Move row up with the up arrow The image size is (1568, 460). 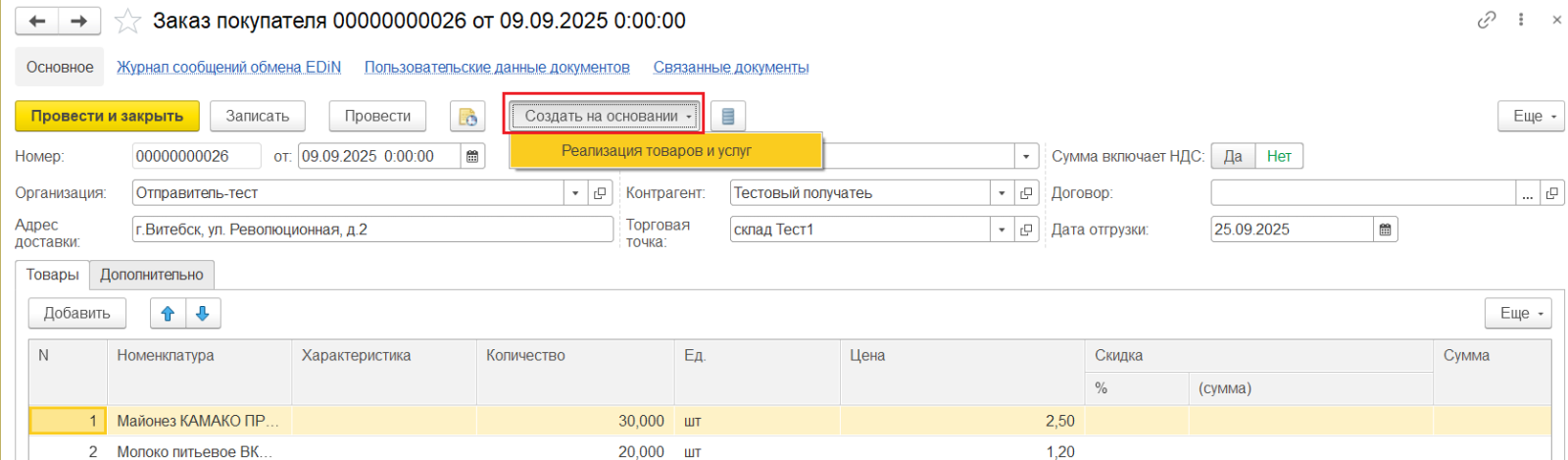point(168,313)
